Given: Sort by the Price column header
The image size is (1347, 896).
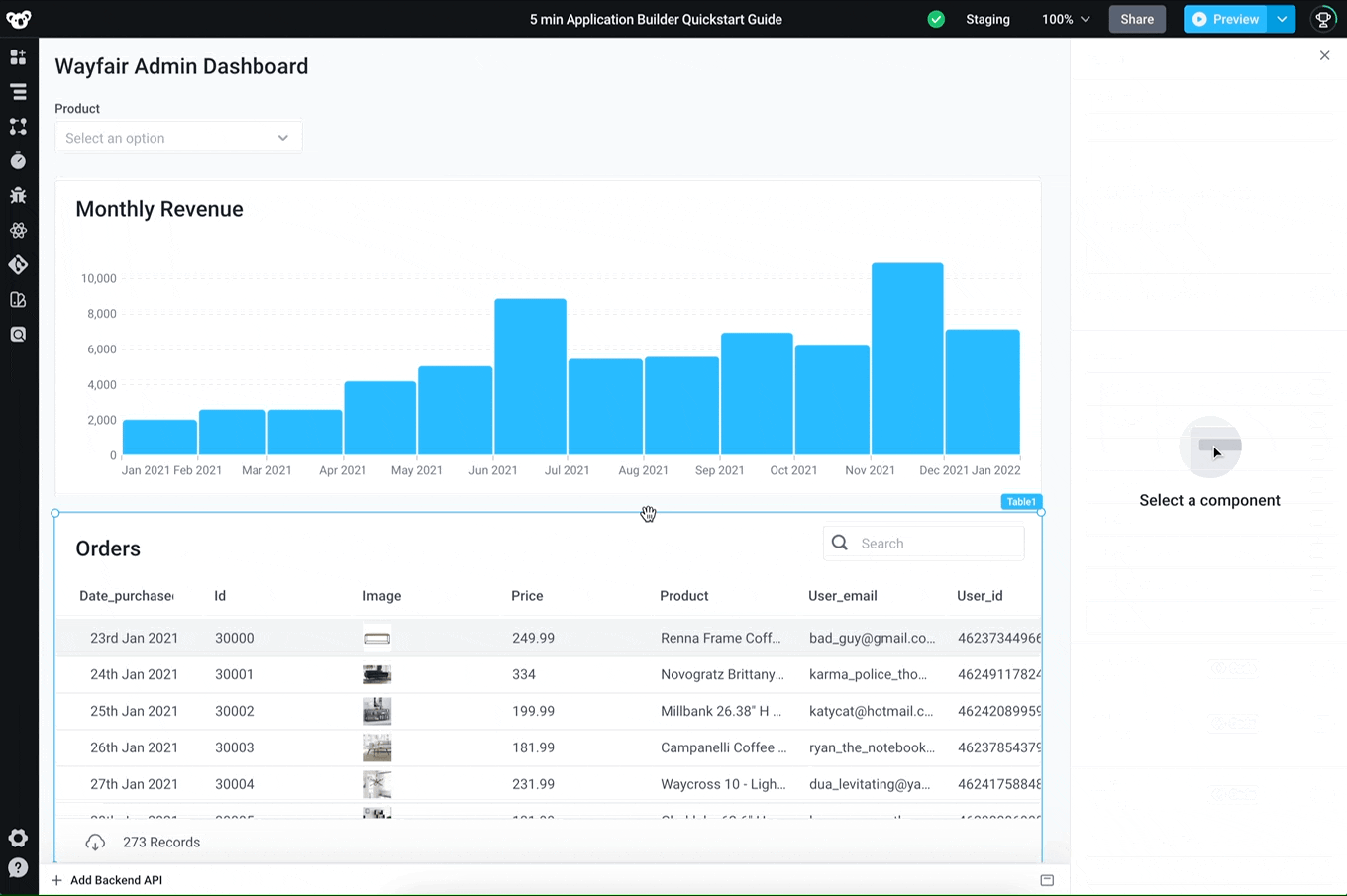Looking at the screenshot, I should click(x=527, y=596).
